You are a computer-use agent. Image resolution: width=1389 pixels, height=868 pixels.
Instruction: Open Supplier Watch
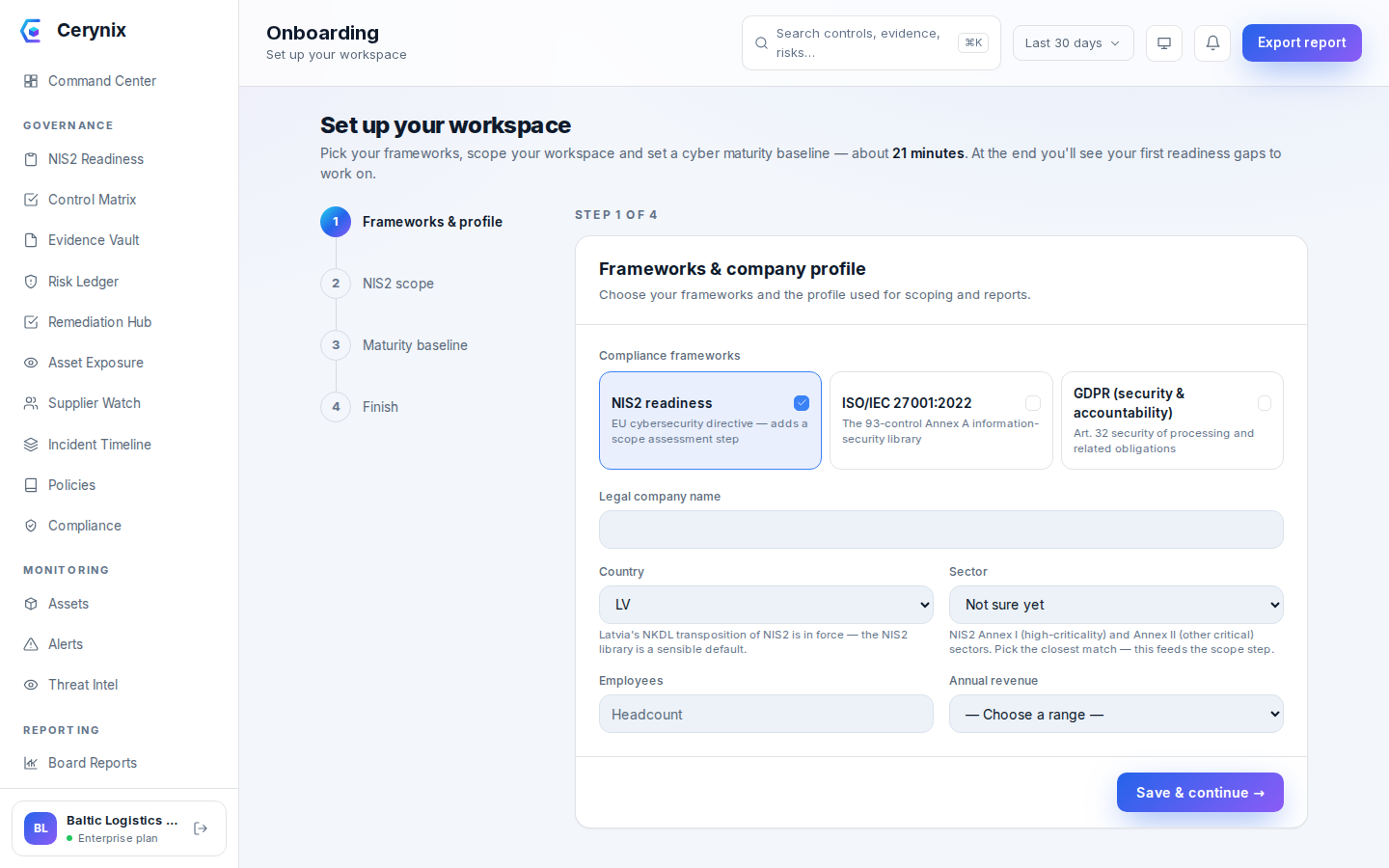120,403
